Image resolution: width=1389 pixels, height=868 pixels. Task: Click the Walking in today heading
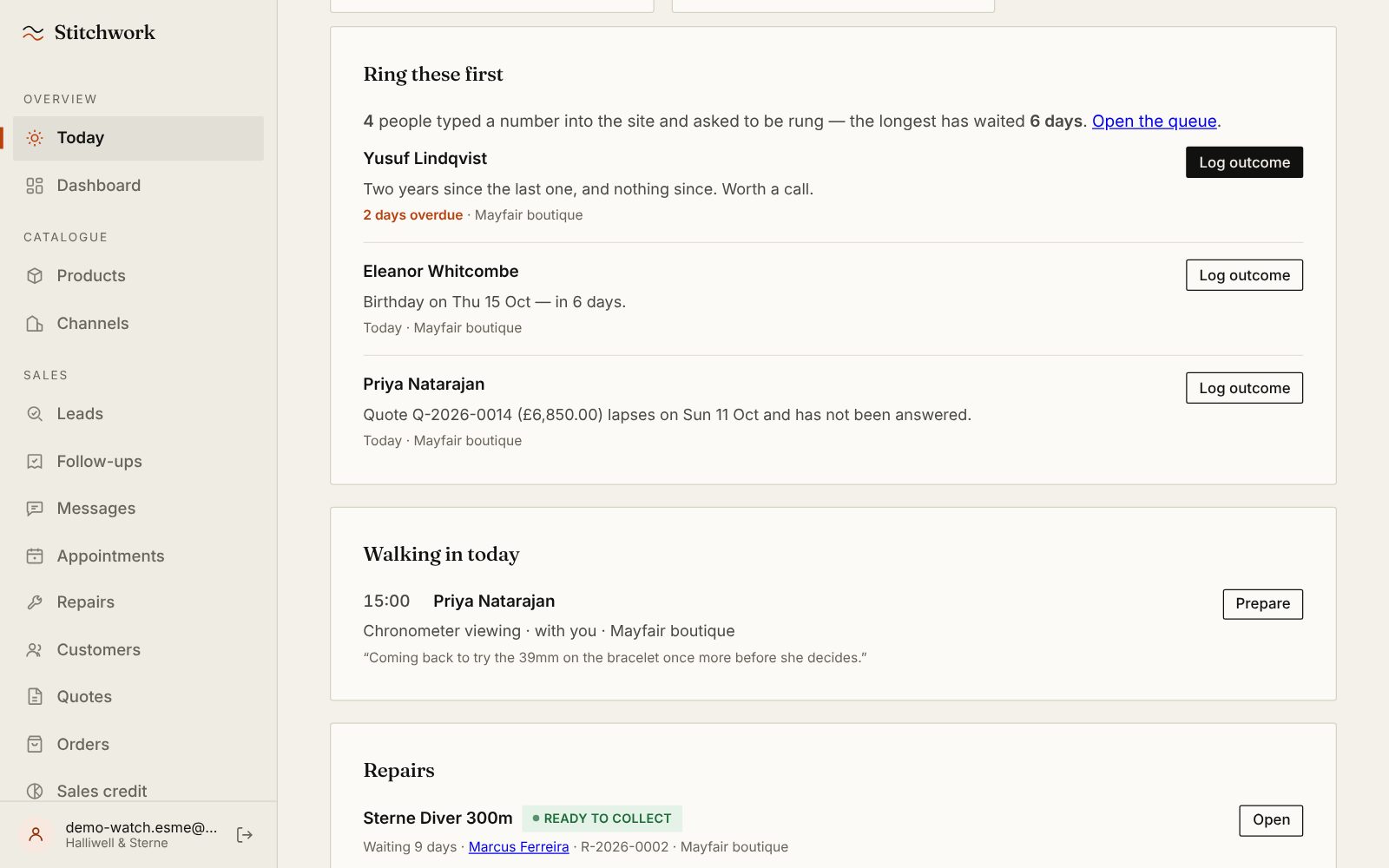click(x=441, y=555)
